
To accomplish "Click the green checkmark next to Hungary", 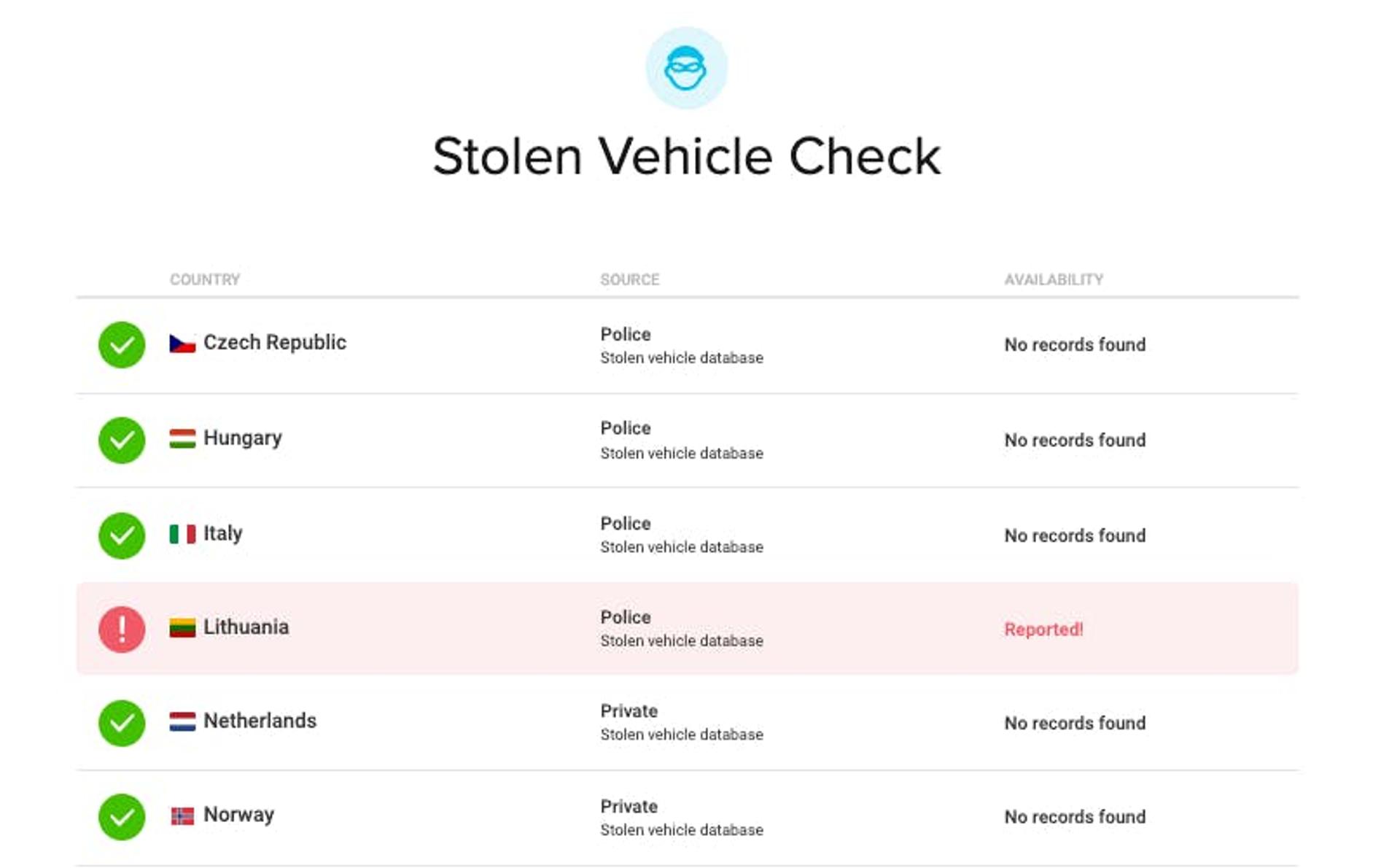I will coord(122,440).
